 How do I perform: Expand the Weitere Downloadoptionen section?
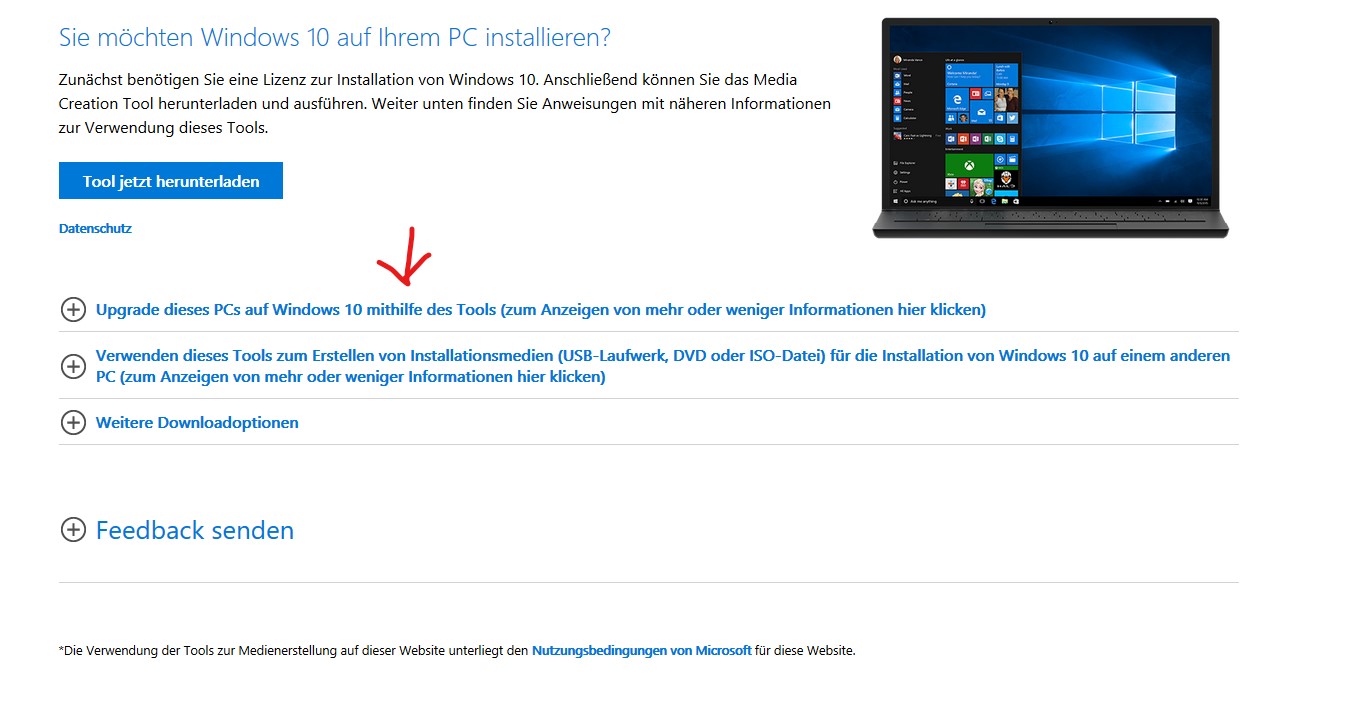click(197, 422)
